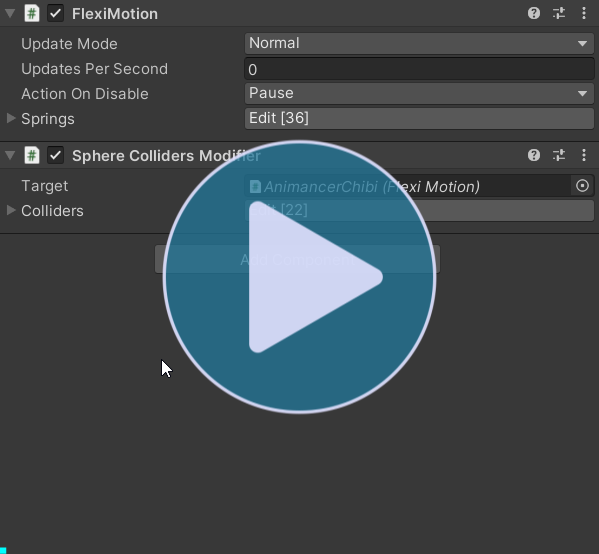Disable the FlexiMotion component checkbox

click(55, 13)
